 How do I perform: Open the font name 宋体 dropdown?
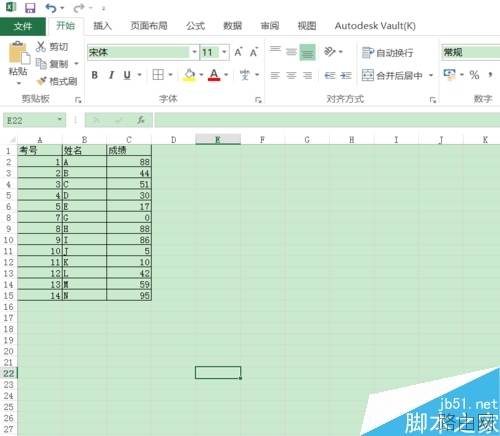[194, 52]
